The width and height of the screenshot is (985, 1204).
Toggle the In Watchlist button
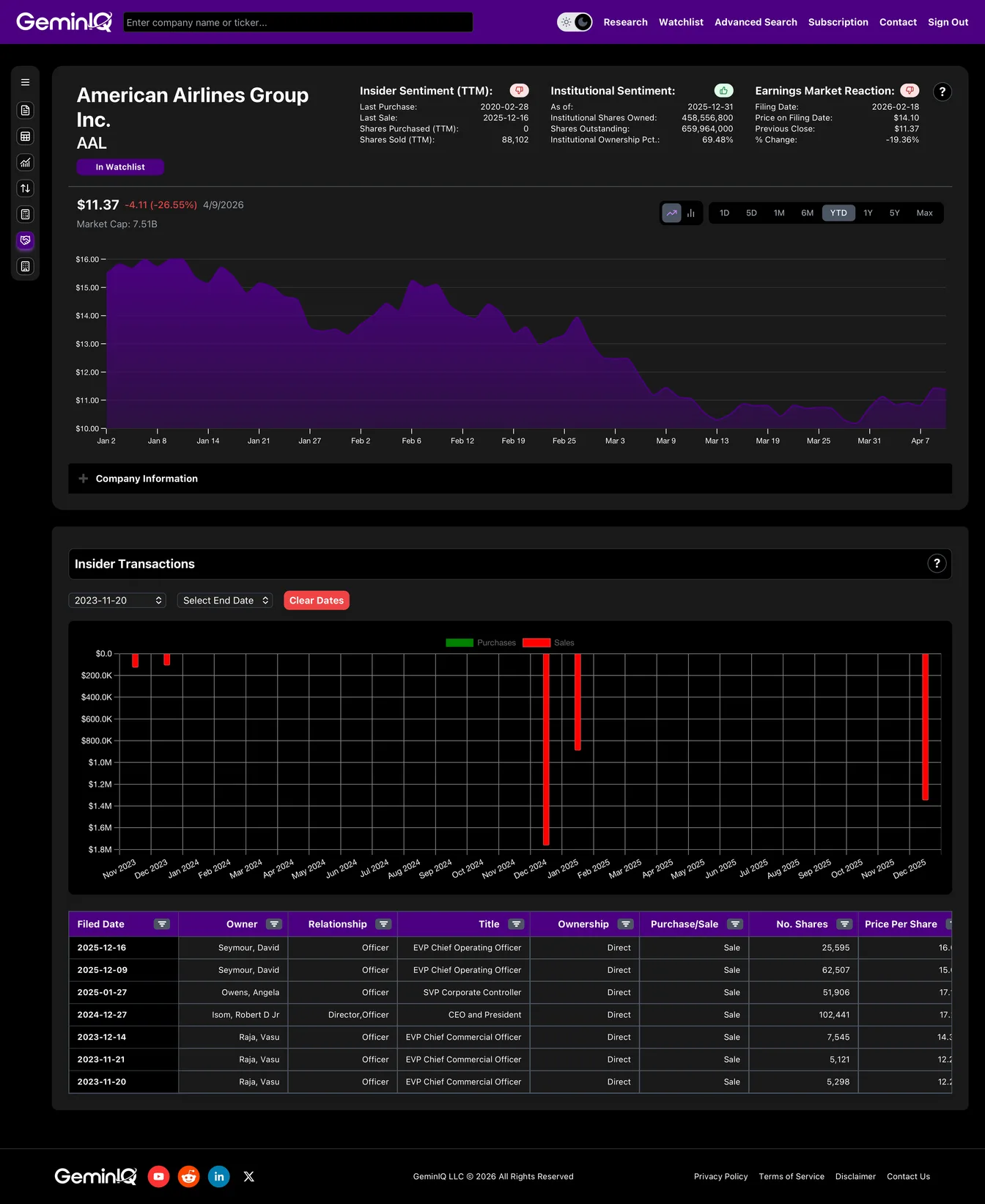click(120, 167)
